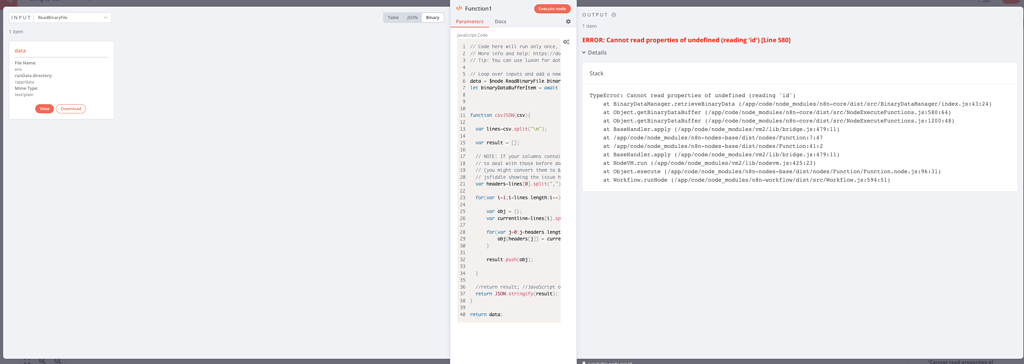
Task: Click the zoom-out magnifier at bottom left
Action: (x=57, y=361)
